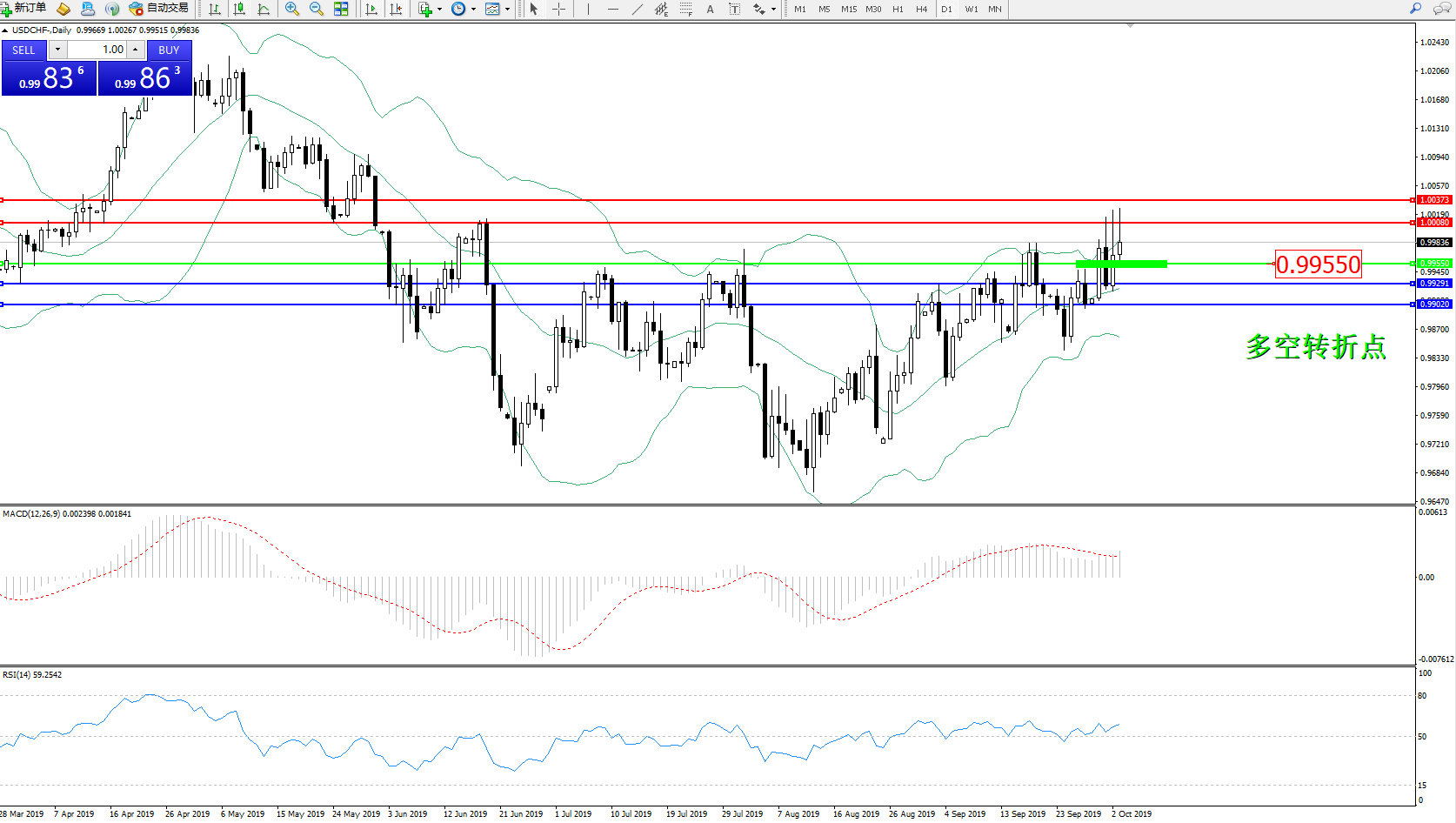The image size is (1456, 823).
Task: Open the indicators list dropdown arrow
Action: click(439, 9)
